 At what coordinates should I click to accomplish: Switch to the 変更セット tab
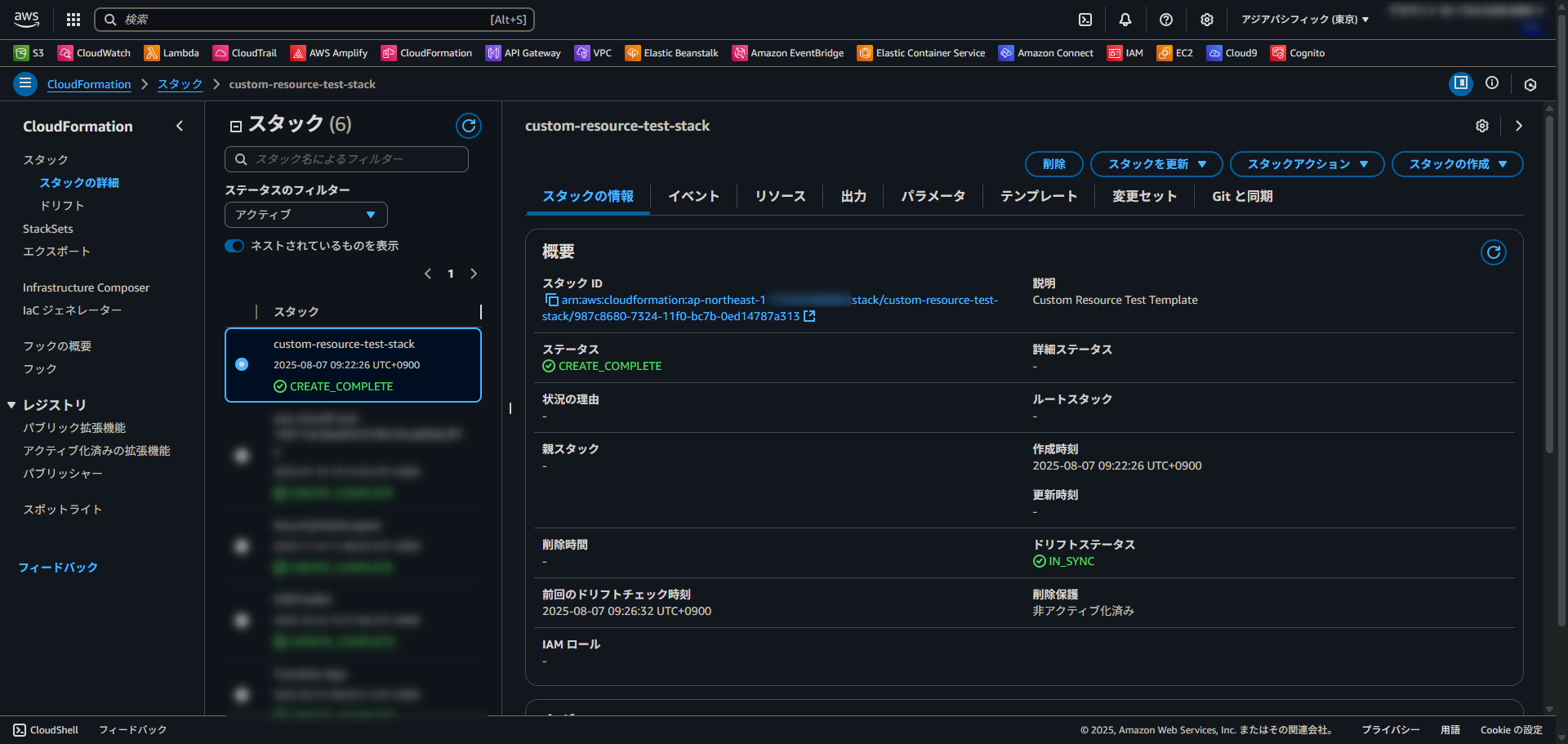coord(1144,196)
